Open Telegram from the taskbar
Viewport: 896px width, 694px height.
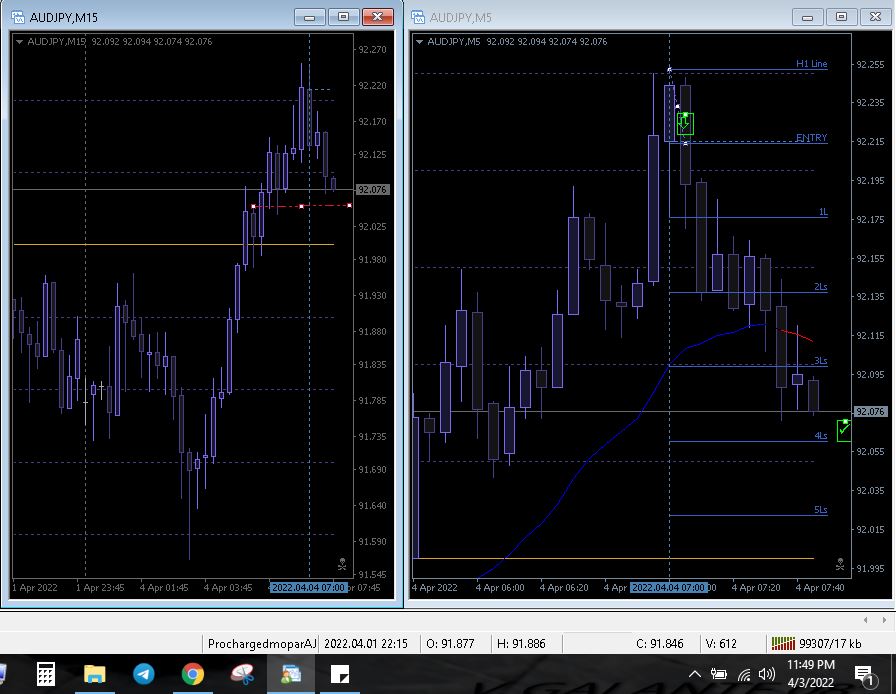(x=143, y=675)
